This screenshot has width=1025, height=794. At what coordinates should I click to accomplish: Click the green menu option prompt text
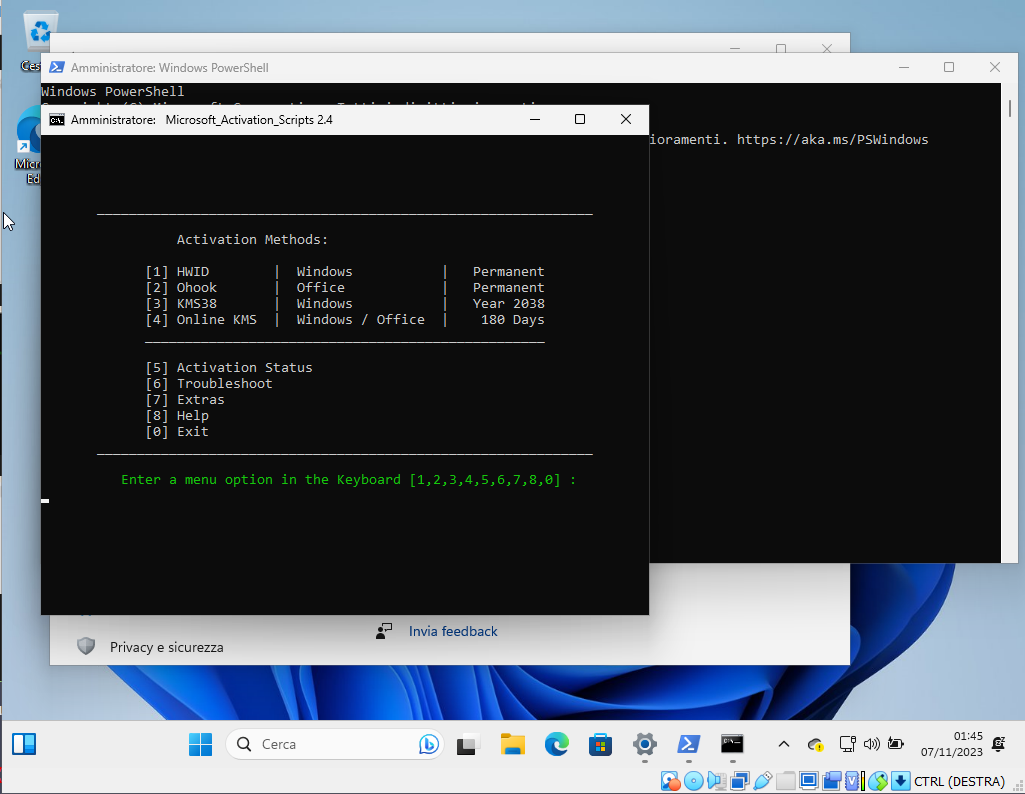[x=348, y=480]
